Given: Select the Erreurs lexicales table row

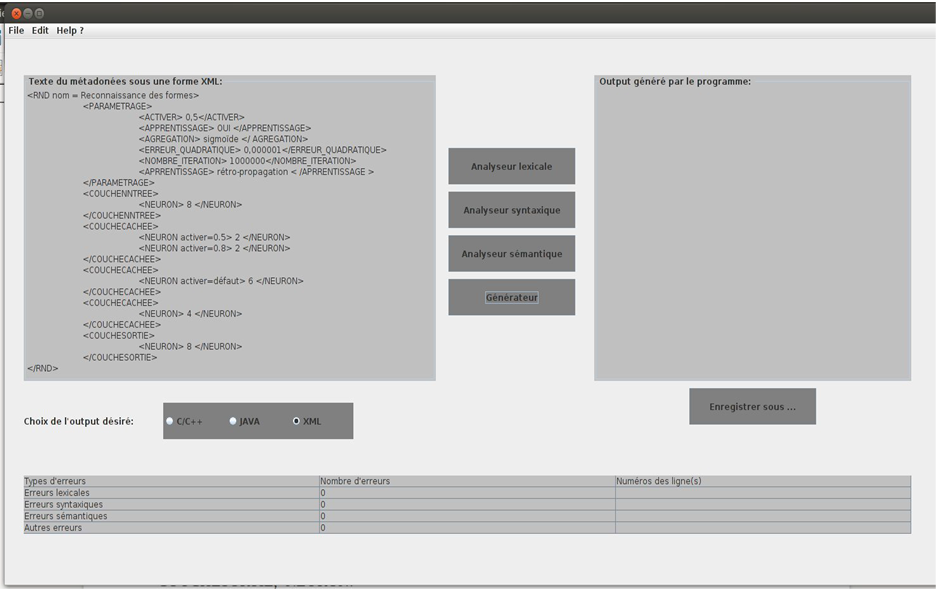Looking at the screenshot, I should coord(170,493).
